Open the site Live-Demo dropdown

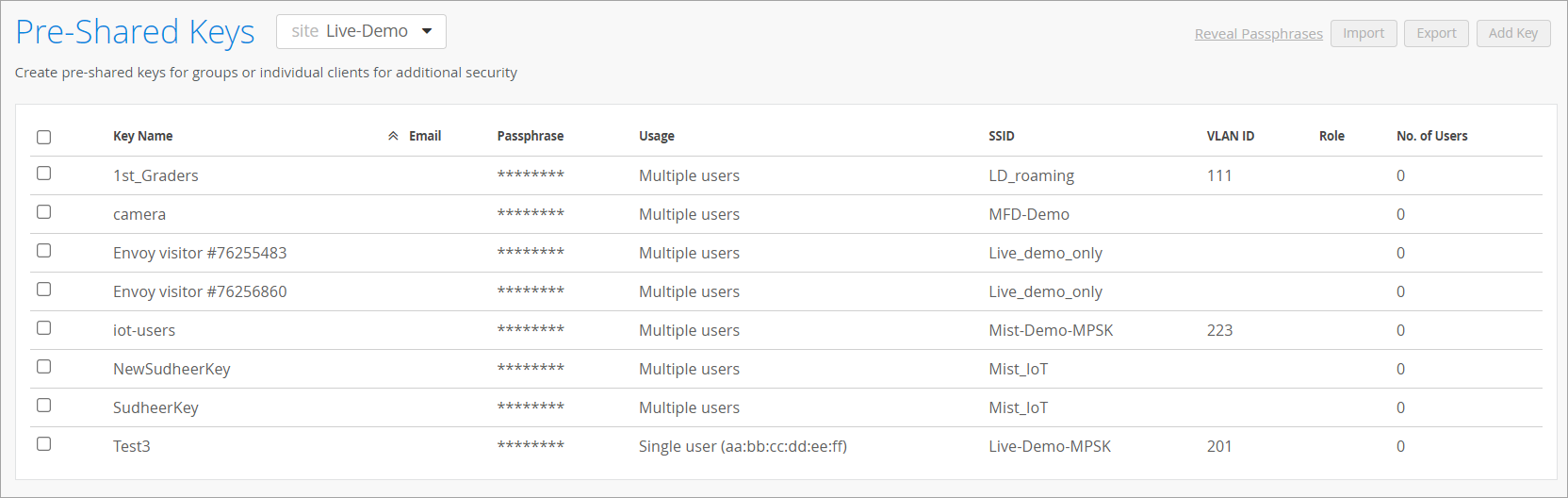point(361,31)
